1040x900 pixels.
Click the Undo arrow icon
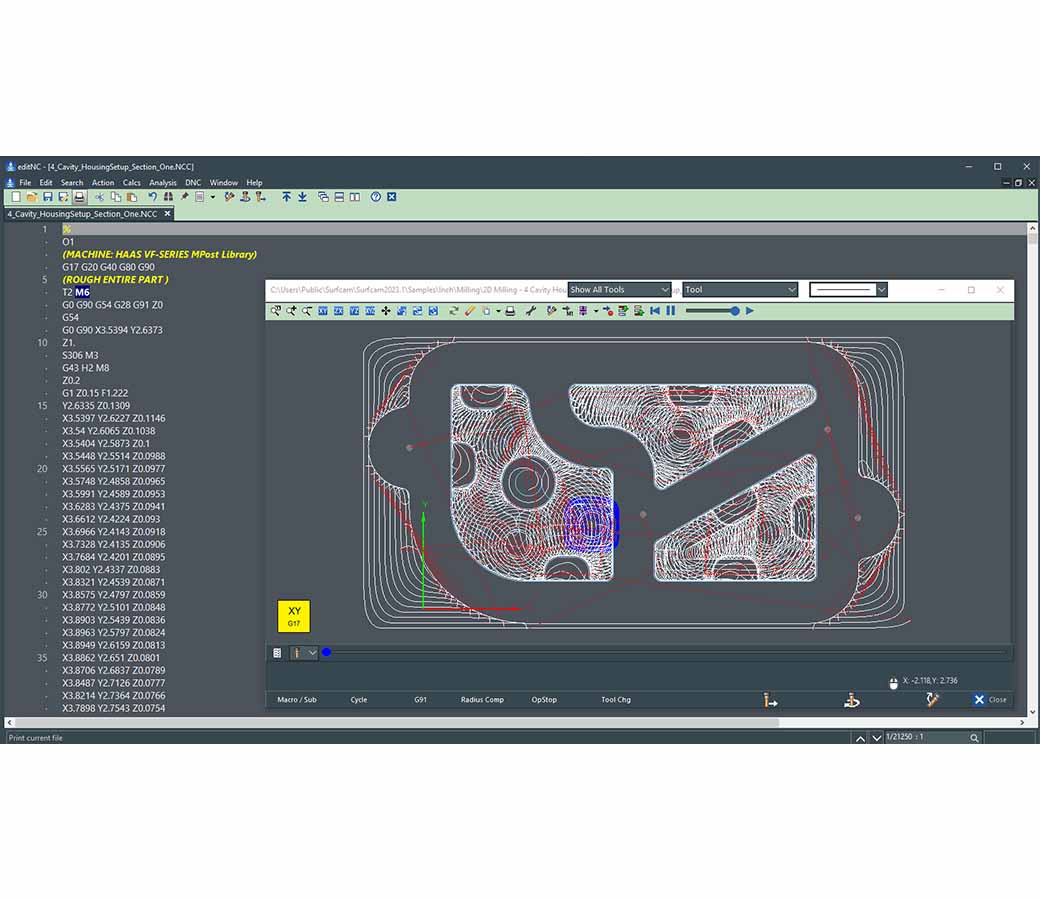pos(152,198)
